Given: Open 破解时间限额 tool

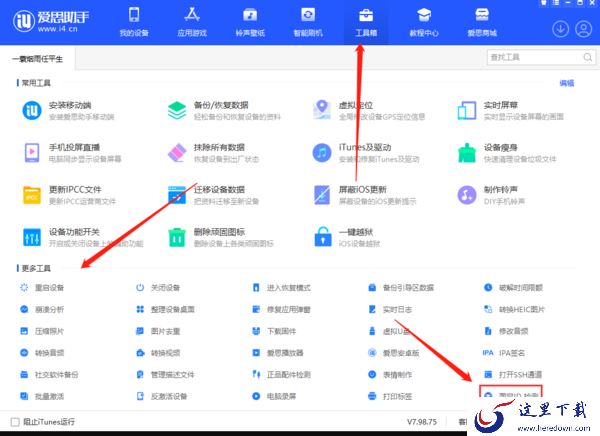Looking at the screenshot, I should coord(513,287).
